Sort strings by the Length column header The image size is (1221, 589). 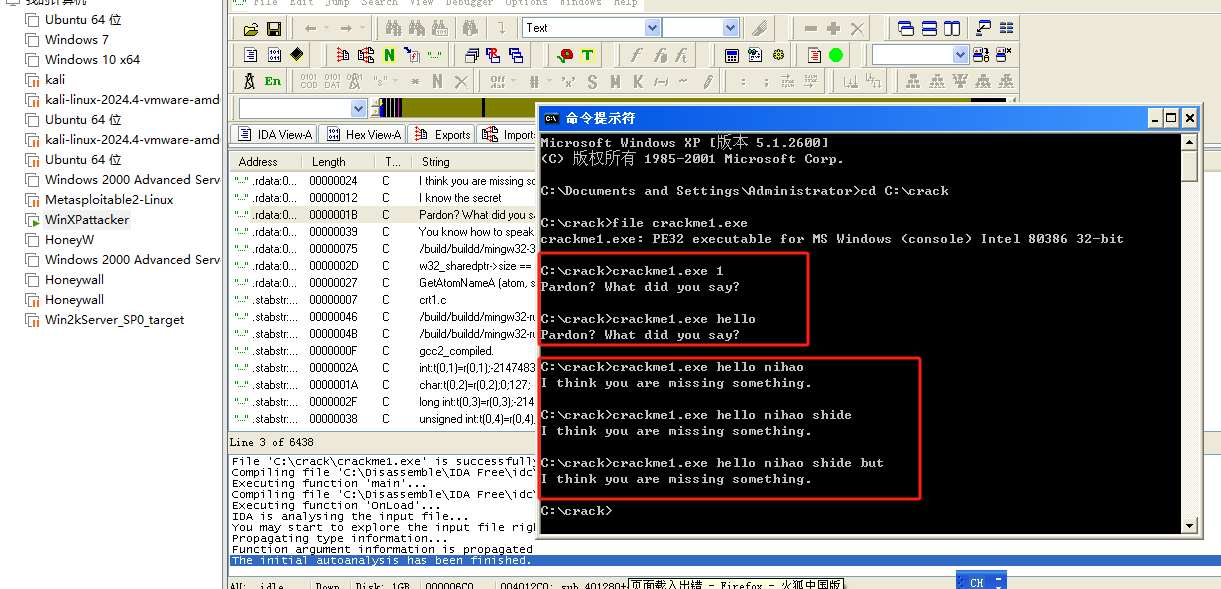(336, 161)
